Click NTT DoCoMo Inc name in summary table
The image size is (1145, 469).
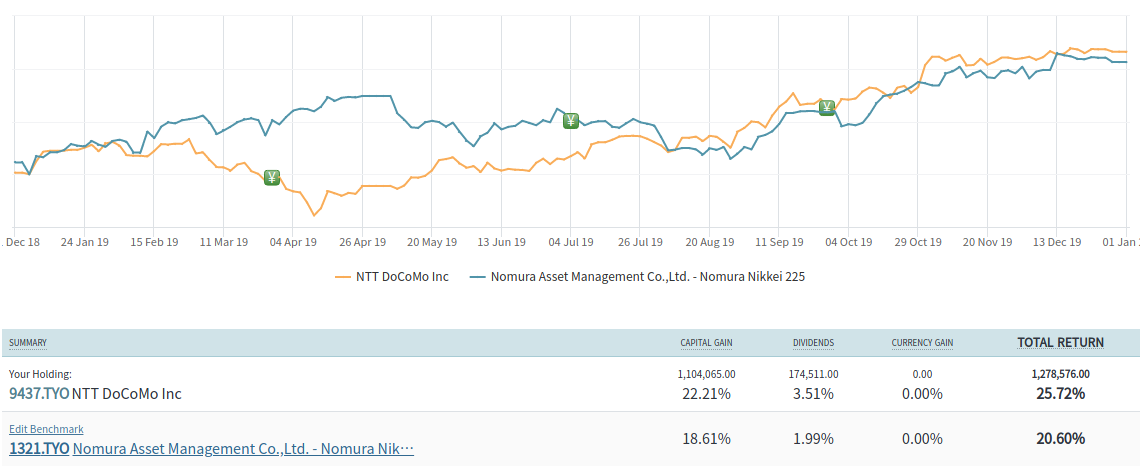click(127, 394)
